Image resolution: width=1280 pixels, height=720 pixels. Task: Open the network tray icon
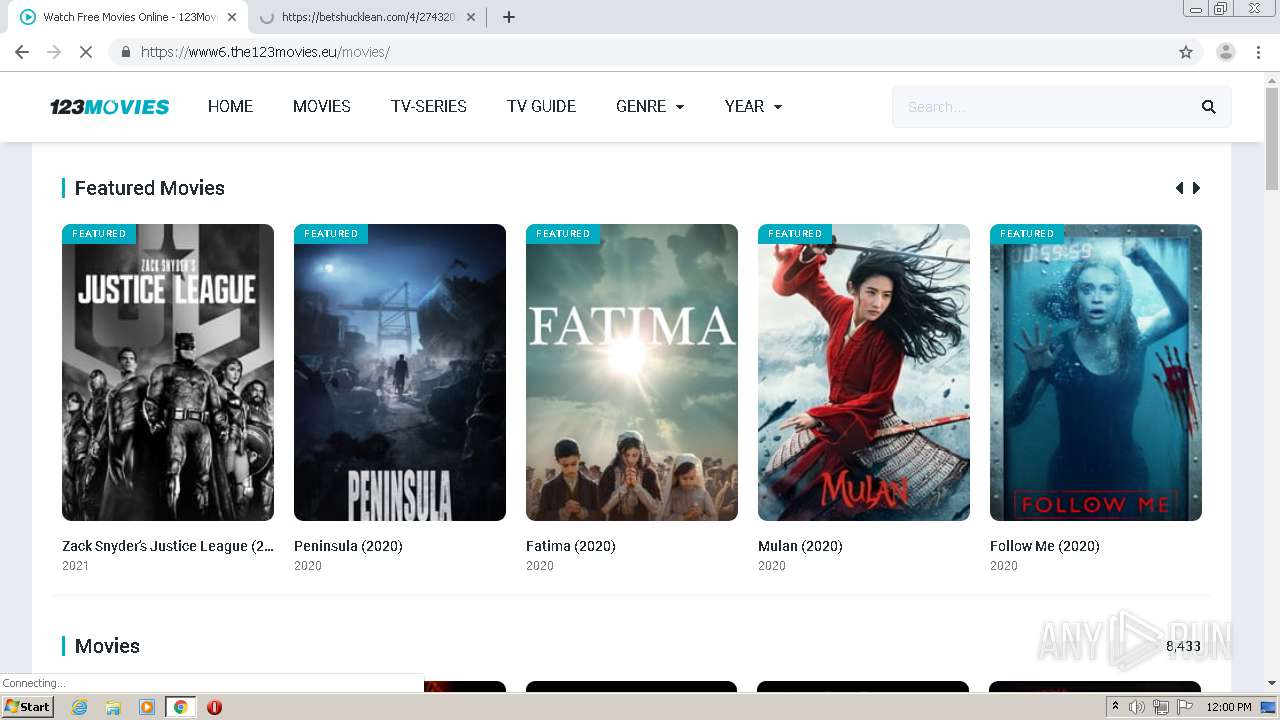coord(1161,707)
